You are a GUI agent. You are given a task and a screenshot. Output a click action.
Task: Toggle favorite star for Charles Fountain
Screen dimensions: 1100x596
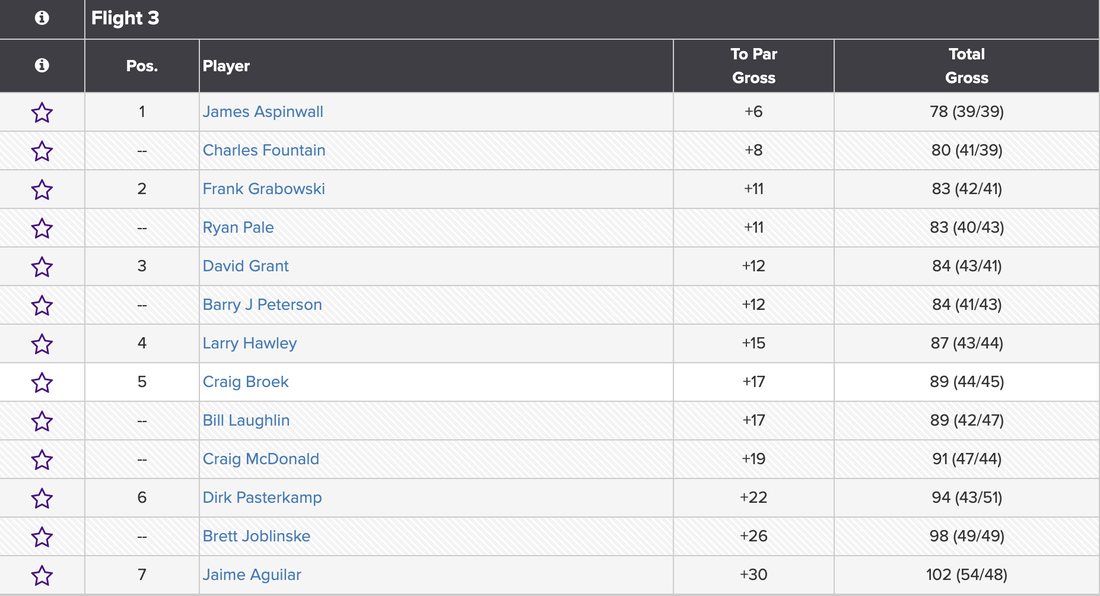coord(42,151)
